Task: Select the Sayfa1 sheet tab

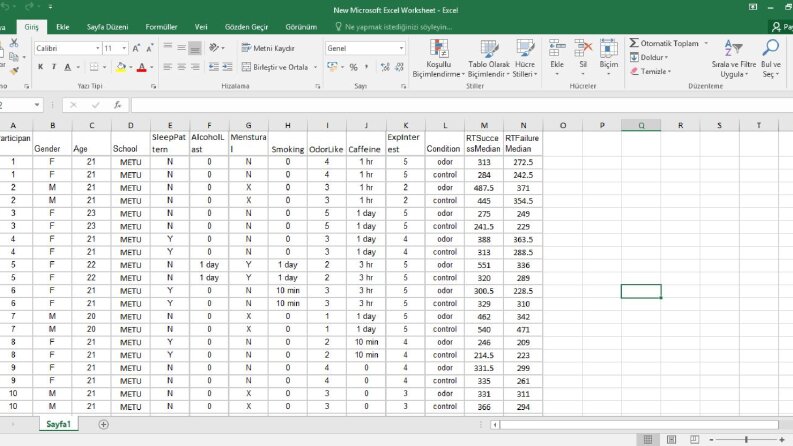Action: [x=58, y=424]
